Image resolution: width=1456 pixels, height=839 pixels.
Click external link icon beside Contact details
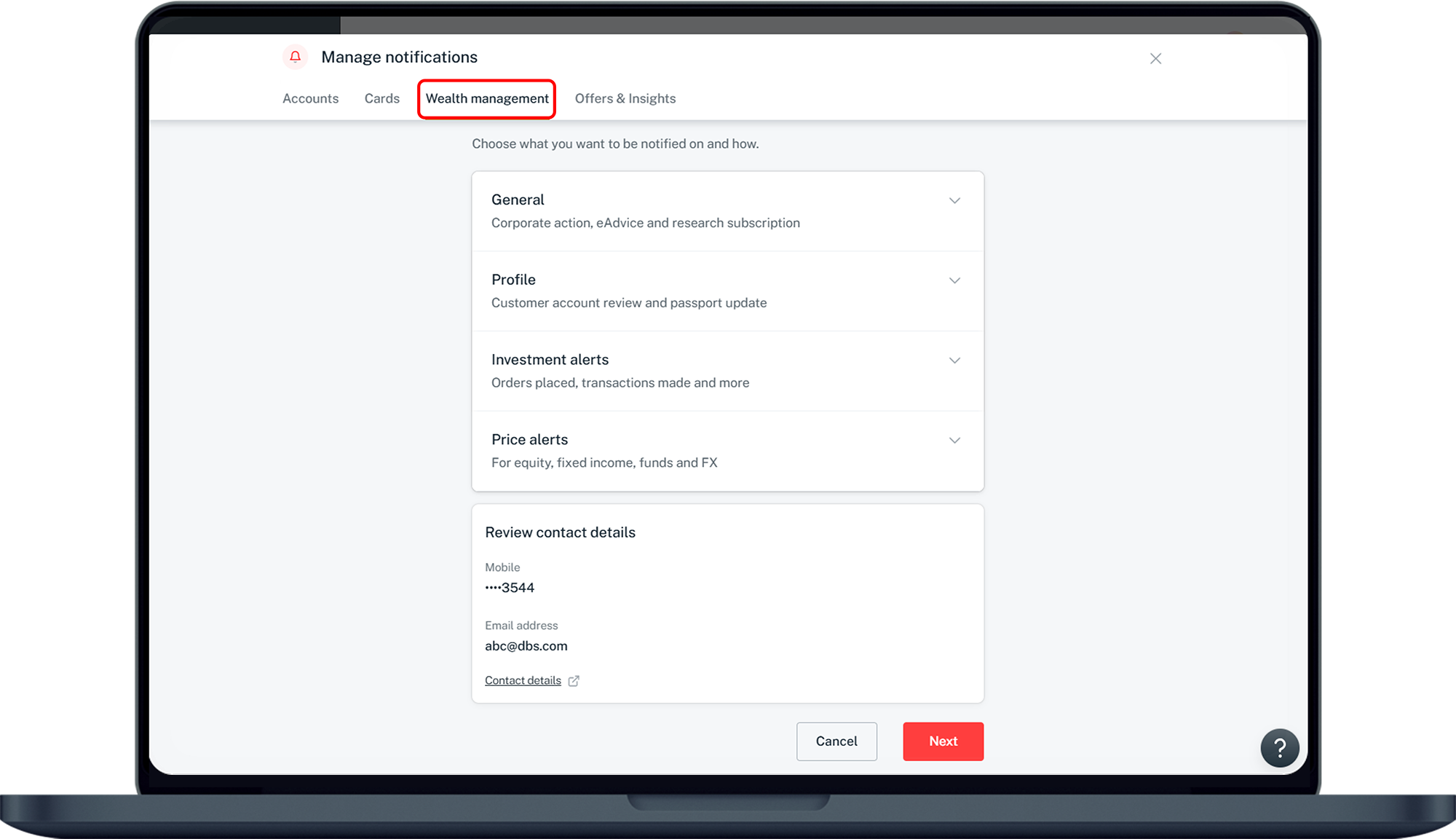click(x=574, y=681)
